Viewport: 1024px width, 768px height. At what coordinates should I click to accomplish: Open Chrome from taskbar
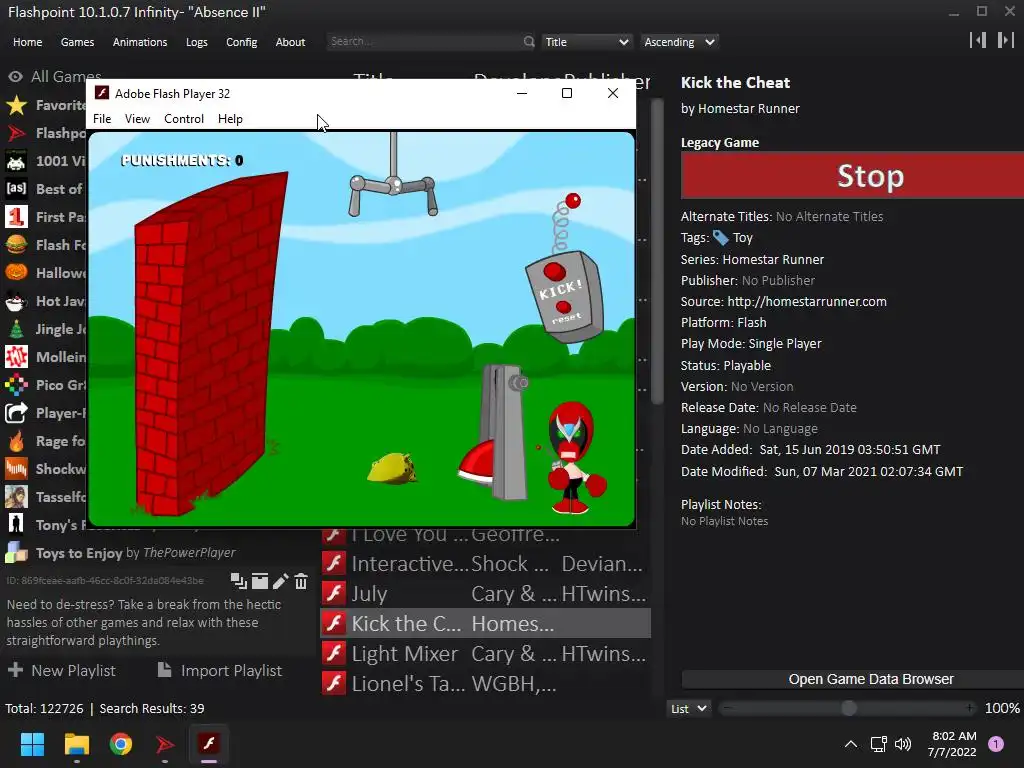point(121,744)
